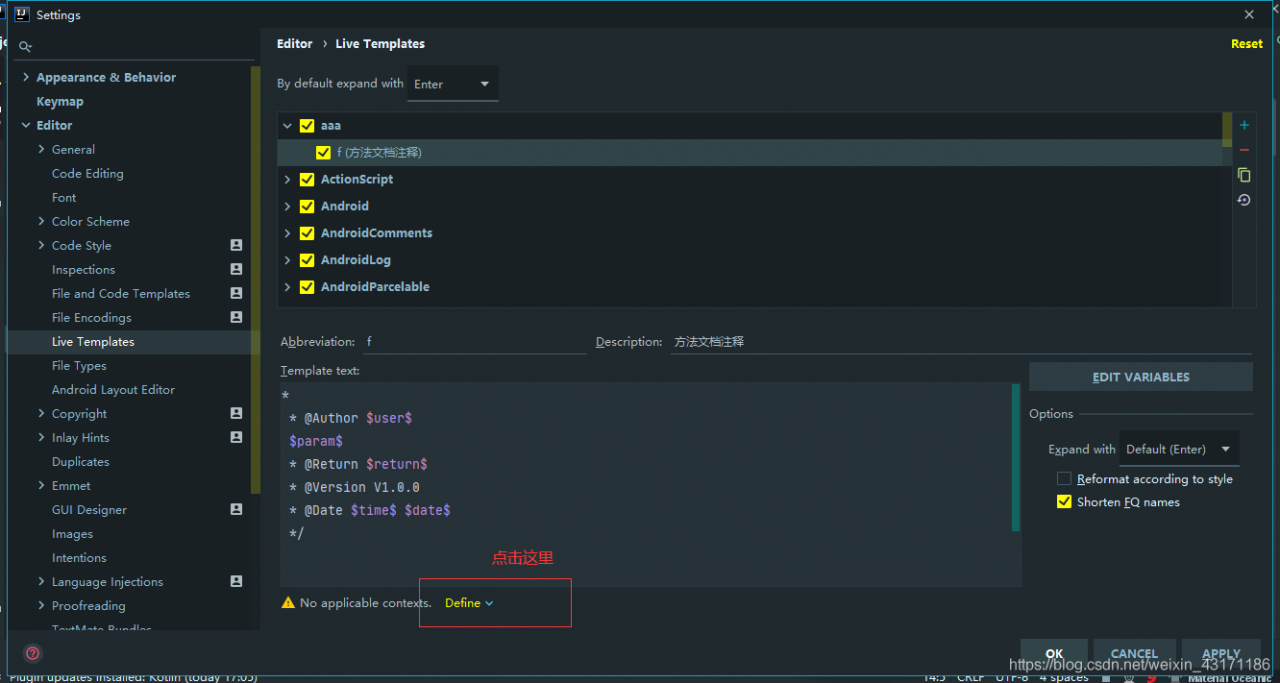The image size is (1280, 683).
Task: Click project-level icon beside Inspections
Action: click(236, 269)
